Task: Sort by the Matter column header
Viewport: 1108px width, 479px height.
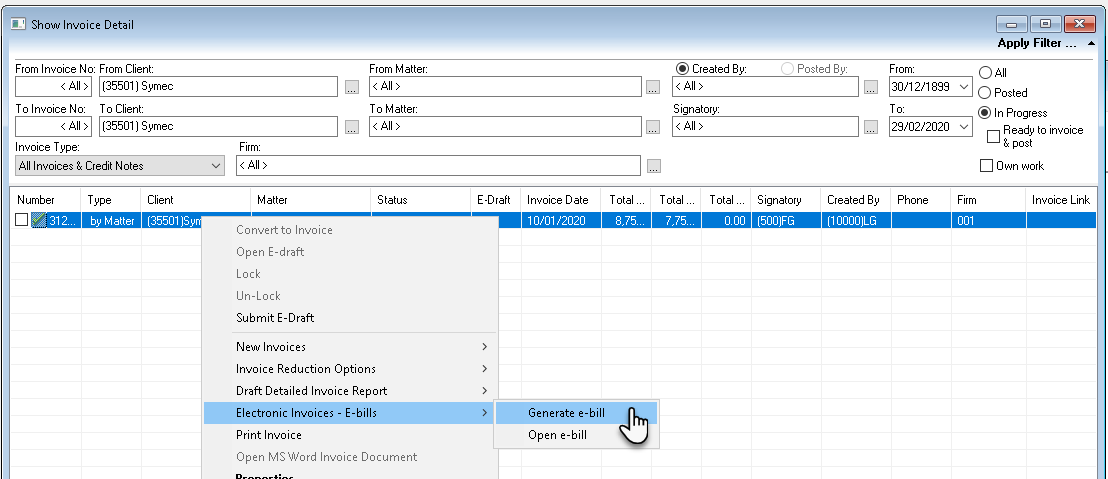Action: pos(311,200)
